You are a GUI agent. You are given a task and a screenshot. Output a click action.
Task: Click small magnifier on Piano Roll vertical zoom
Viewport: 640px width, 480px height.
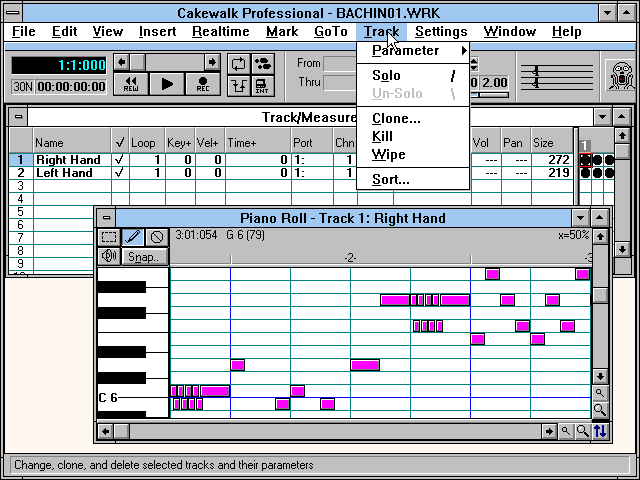point(600,393)
